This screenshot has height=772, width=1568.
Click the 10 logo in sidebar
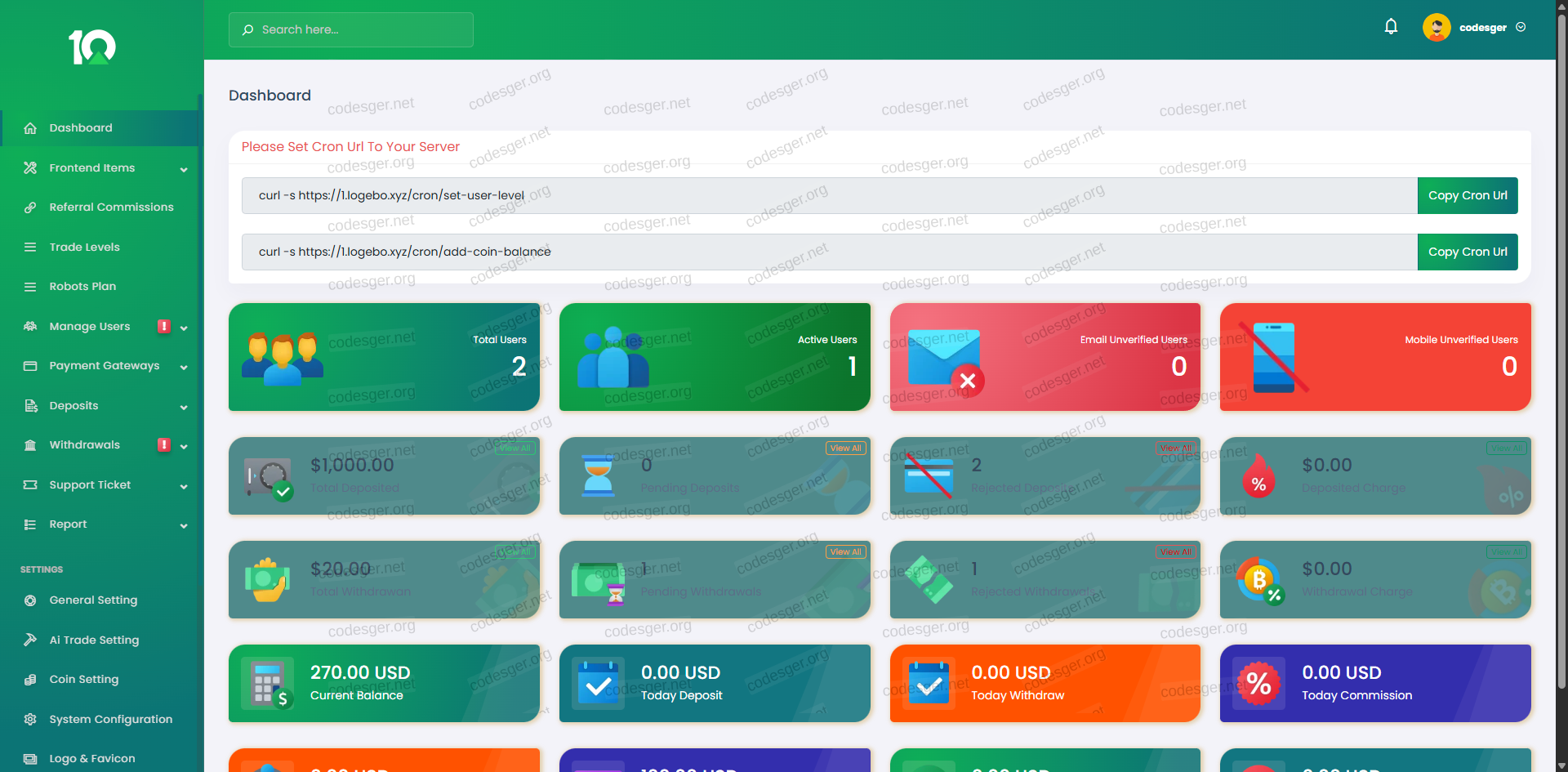click(x=92, y=47)
